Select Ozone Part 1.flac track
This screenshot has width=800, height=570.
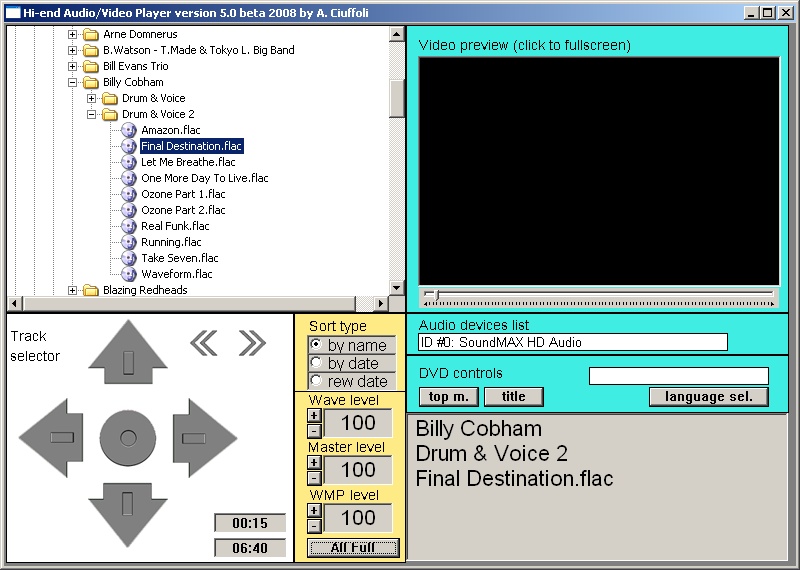(183, 194)
